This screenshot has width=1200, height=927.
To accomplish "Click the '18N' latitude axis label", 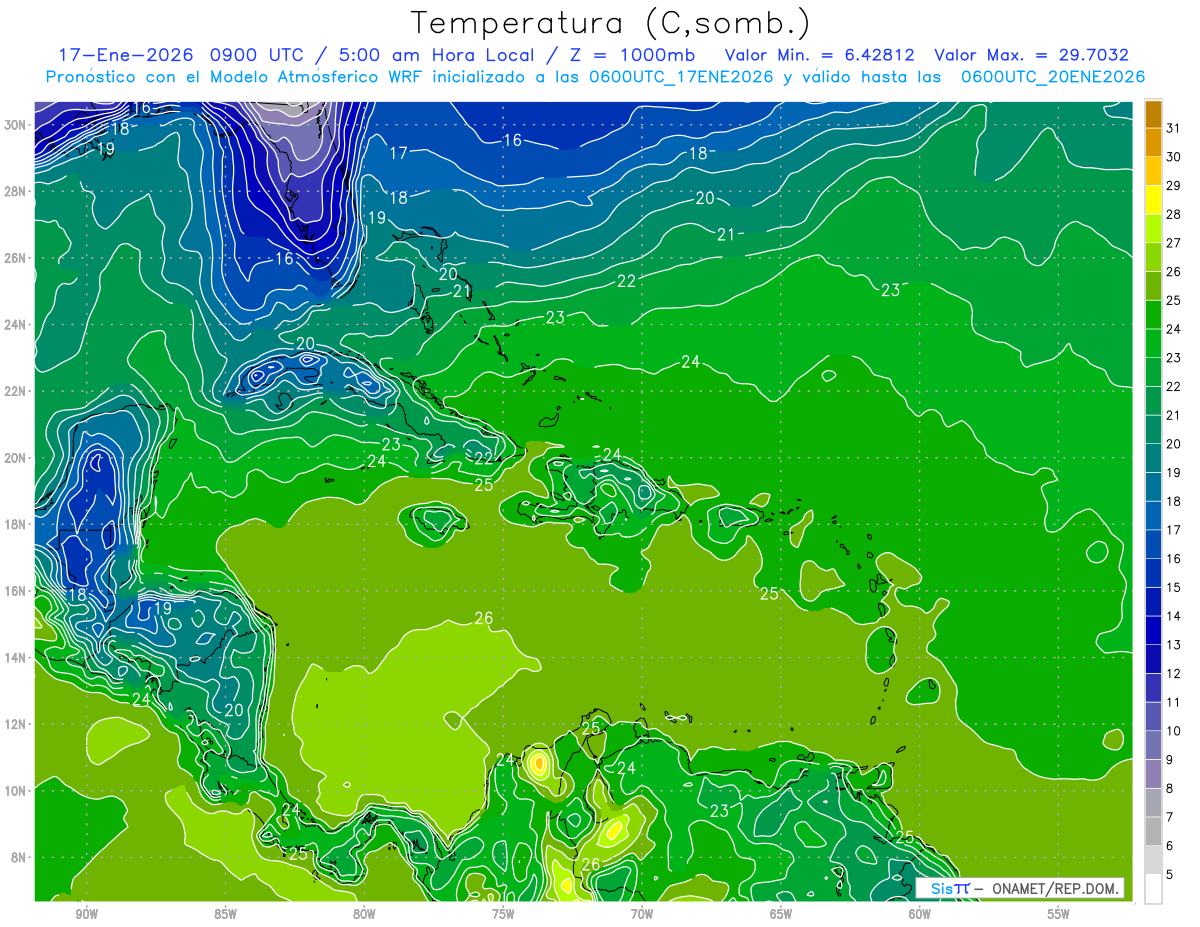I will tap(15, 524).
